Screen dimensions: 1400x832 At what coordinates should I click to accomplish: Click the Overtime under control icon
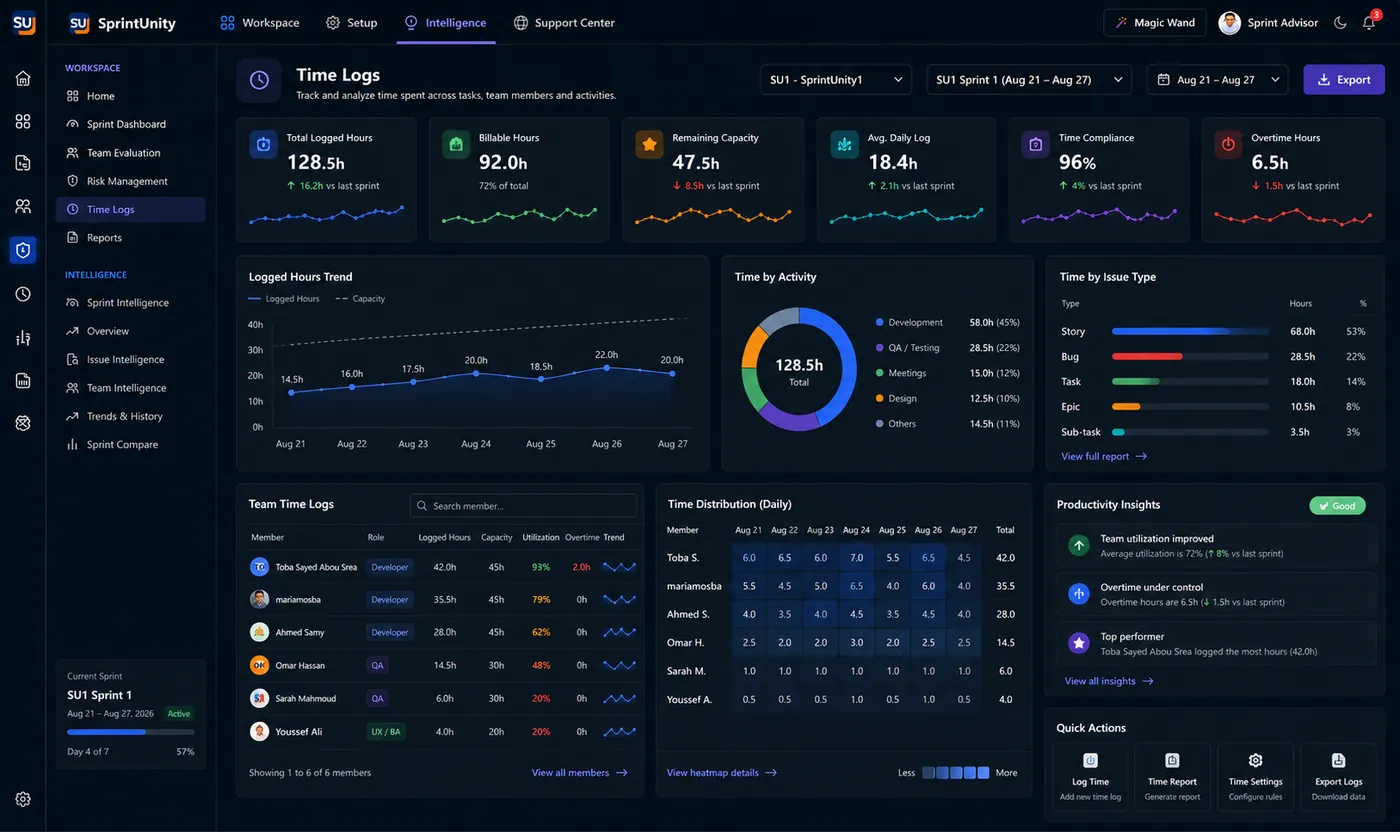click(1079, 594)
